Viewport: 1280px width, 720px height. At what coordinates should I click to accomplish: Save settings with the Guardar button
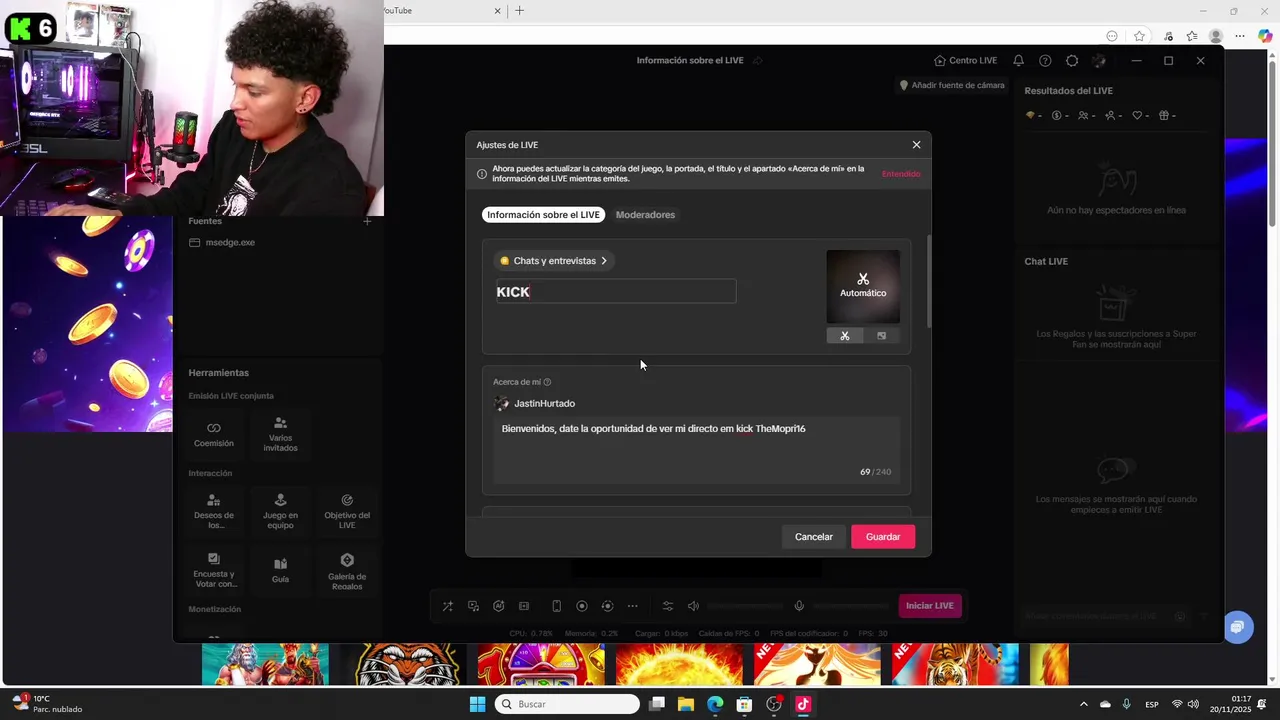click(883, 537)
